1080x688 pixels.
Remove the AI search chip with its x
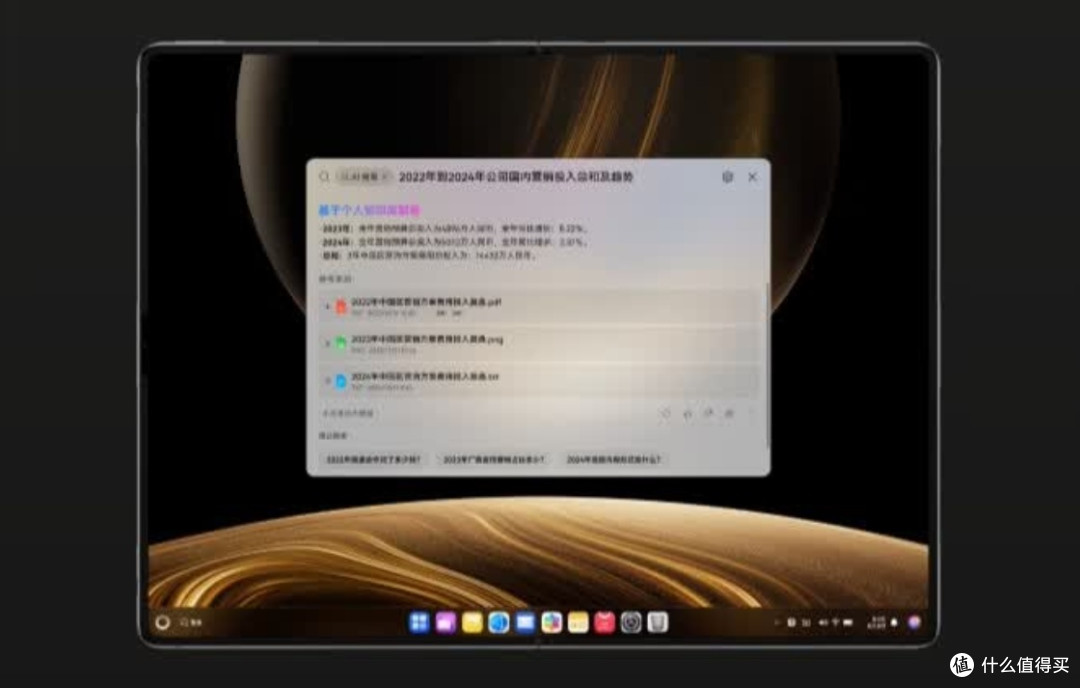click(x=384, y=177)
